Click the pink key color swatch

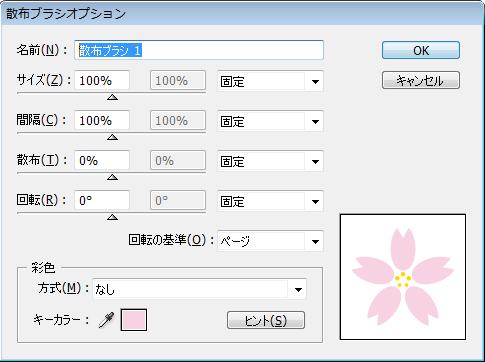tap(134, 320)
